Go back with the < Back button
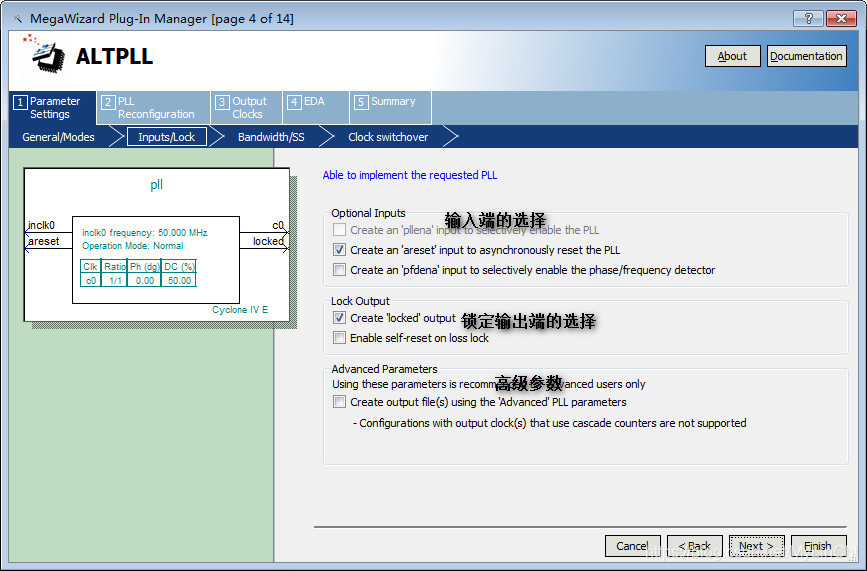867x571 pixels. coord(694,546)
